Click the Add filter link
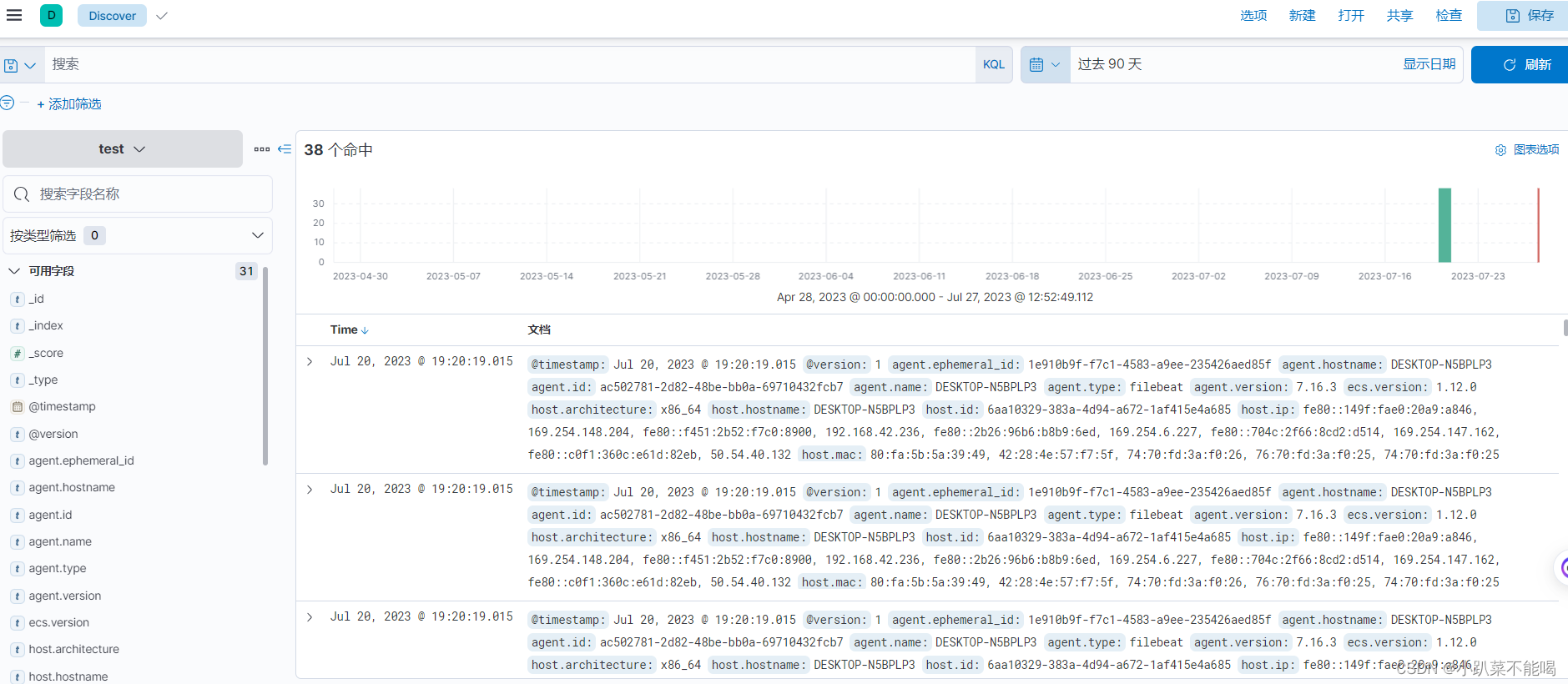Viewport: 1568px width, 684px height. click(x=69, y=104)
